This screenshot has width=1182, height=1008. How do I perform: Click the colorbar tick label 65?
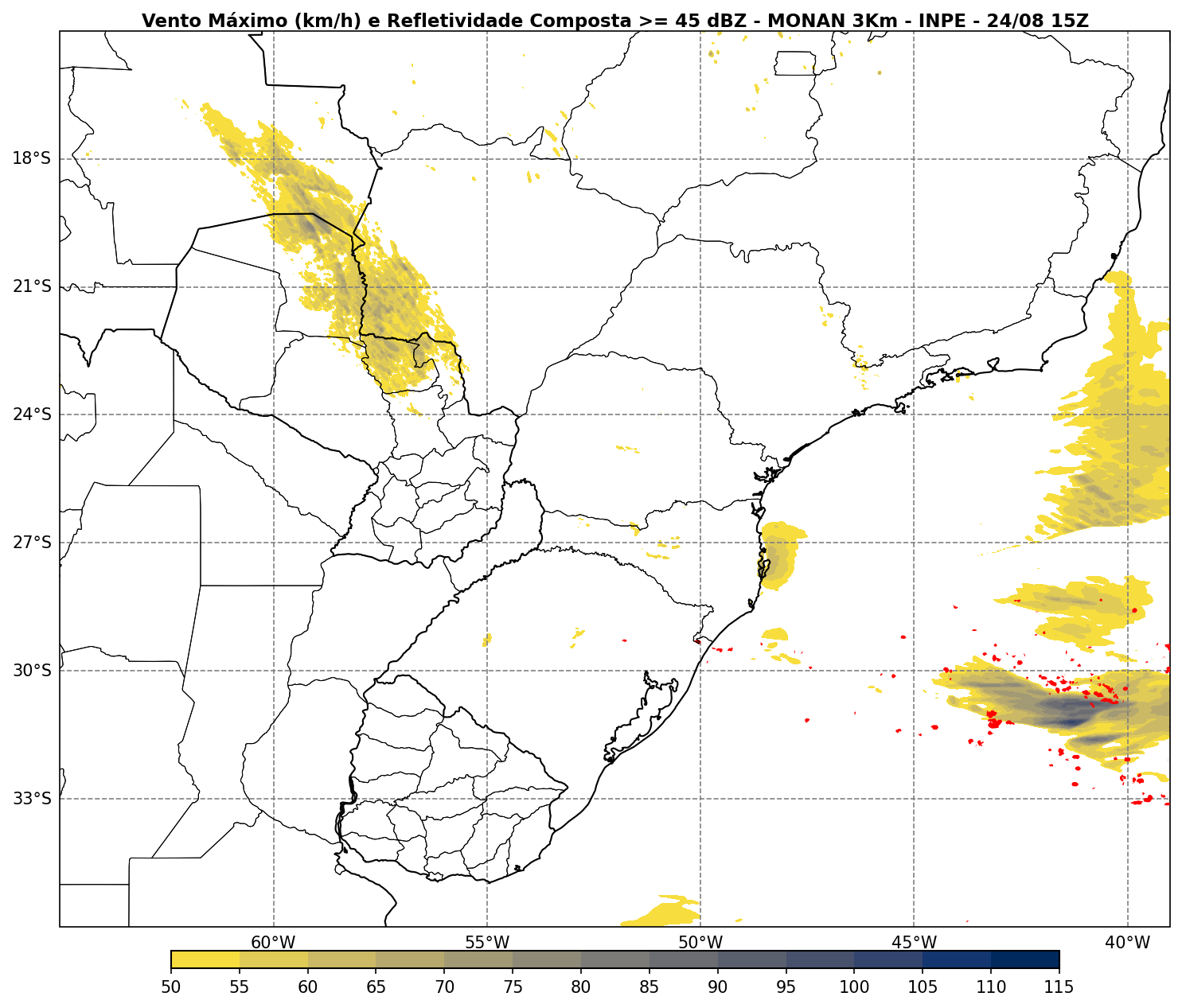376,987
